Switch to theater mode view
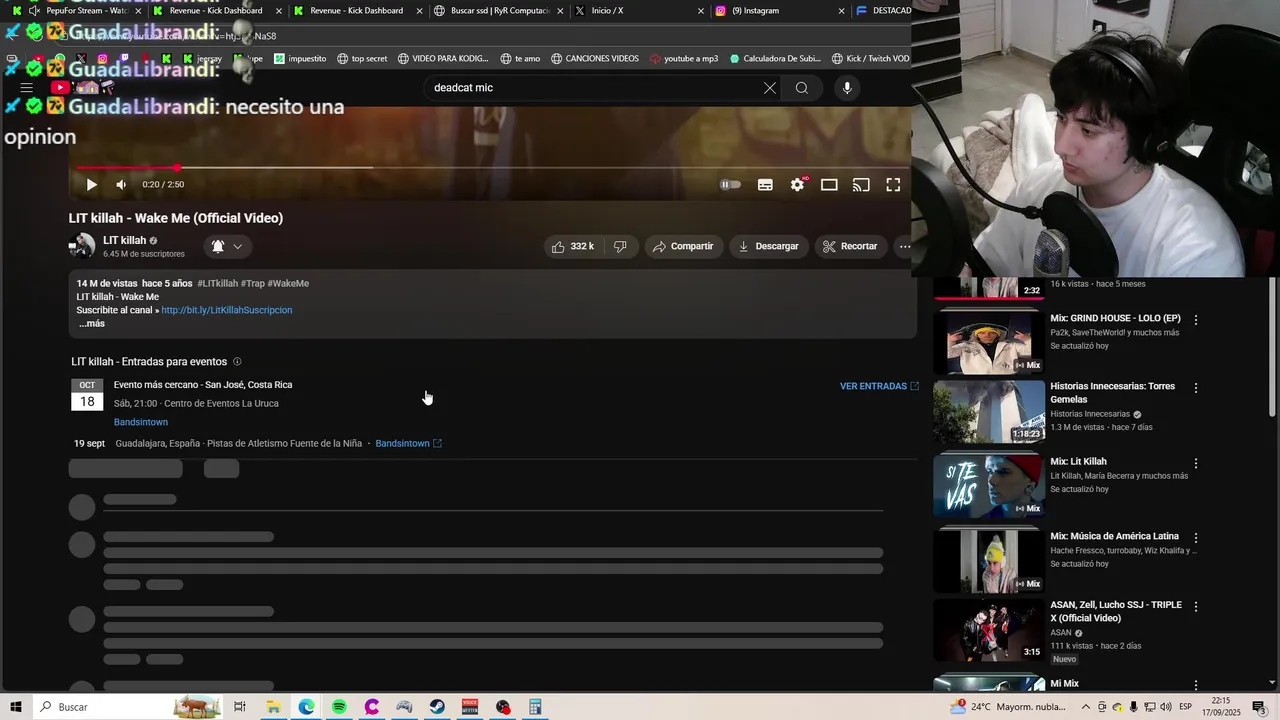 click(x=829, y=184)
